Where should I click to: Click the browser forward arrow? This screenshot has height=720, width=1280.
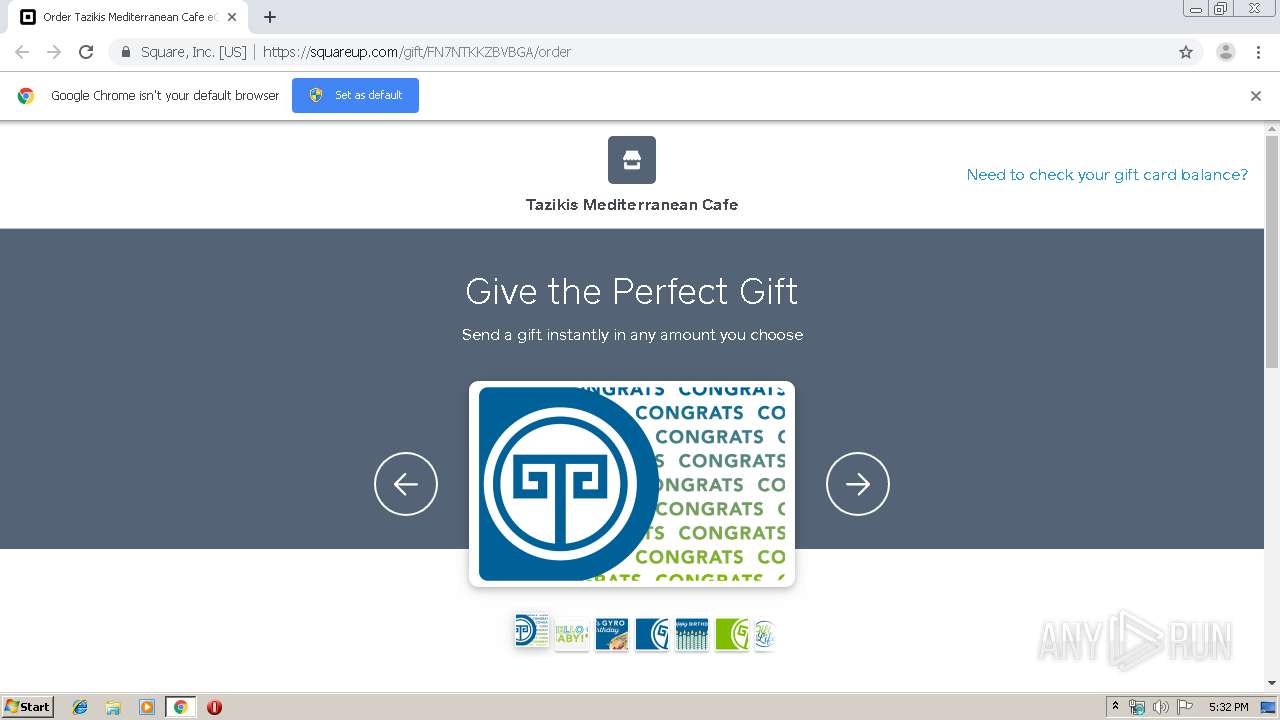pos(54,52)
